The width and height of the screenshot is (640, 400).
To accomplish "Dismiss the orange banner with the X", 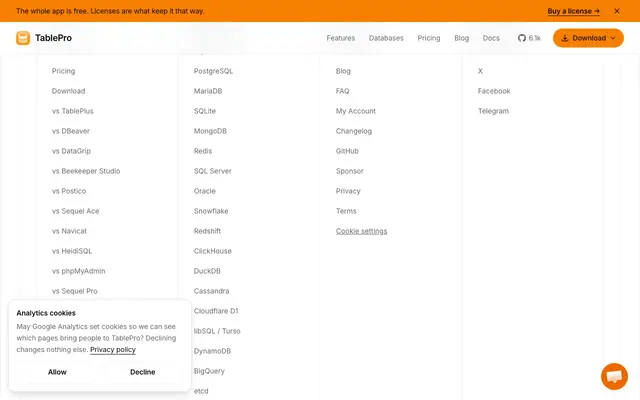I will tap(617, 11).
